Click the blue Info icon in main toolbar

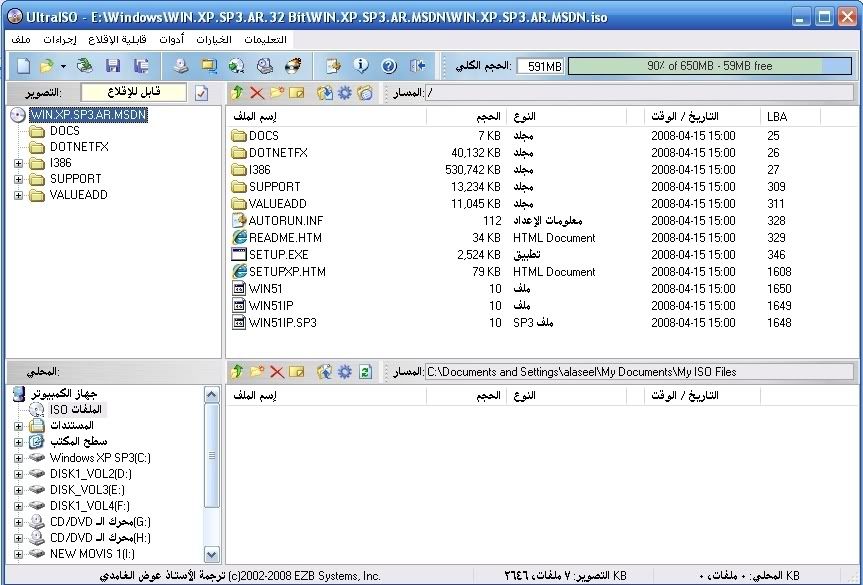pos(361,66)
